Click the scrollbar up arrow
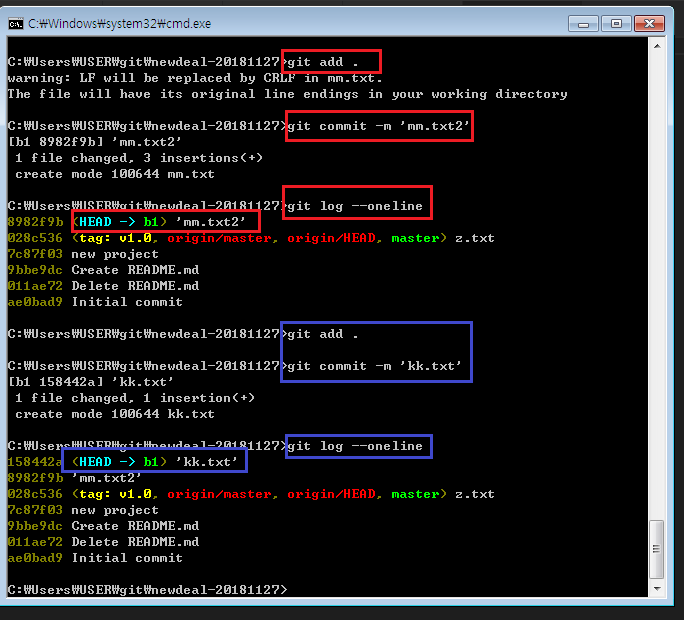 (x=657, y=46)
